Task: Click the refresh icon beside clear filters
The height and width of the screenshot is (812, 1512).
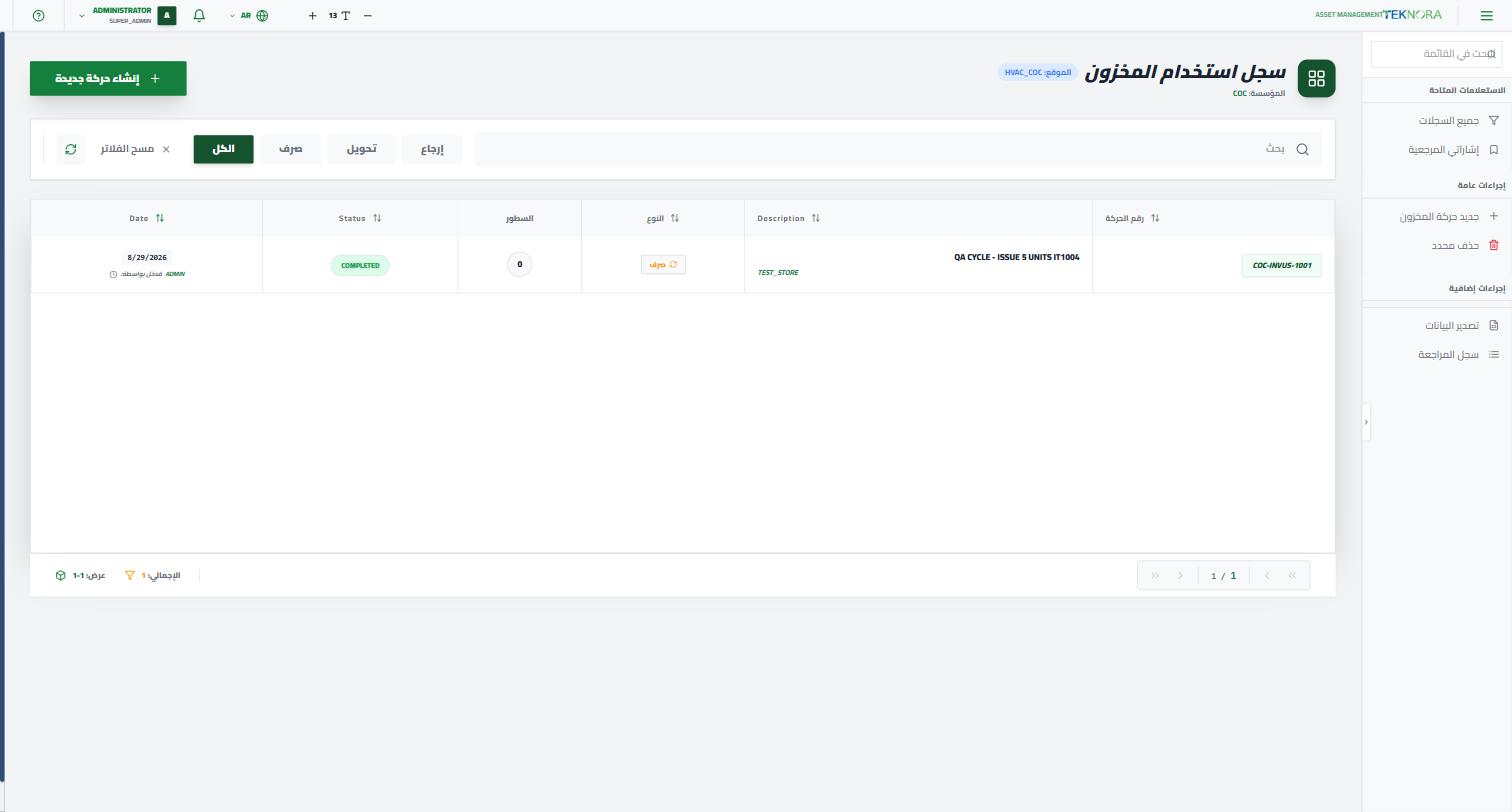Action: [71, 149]
